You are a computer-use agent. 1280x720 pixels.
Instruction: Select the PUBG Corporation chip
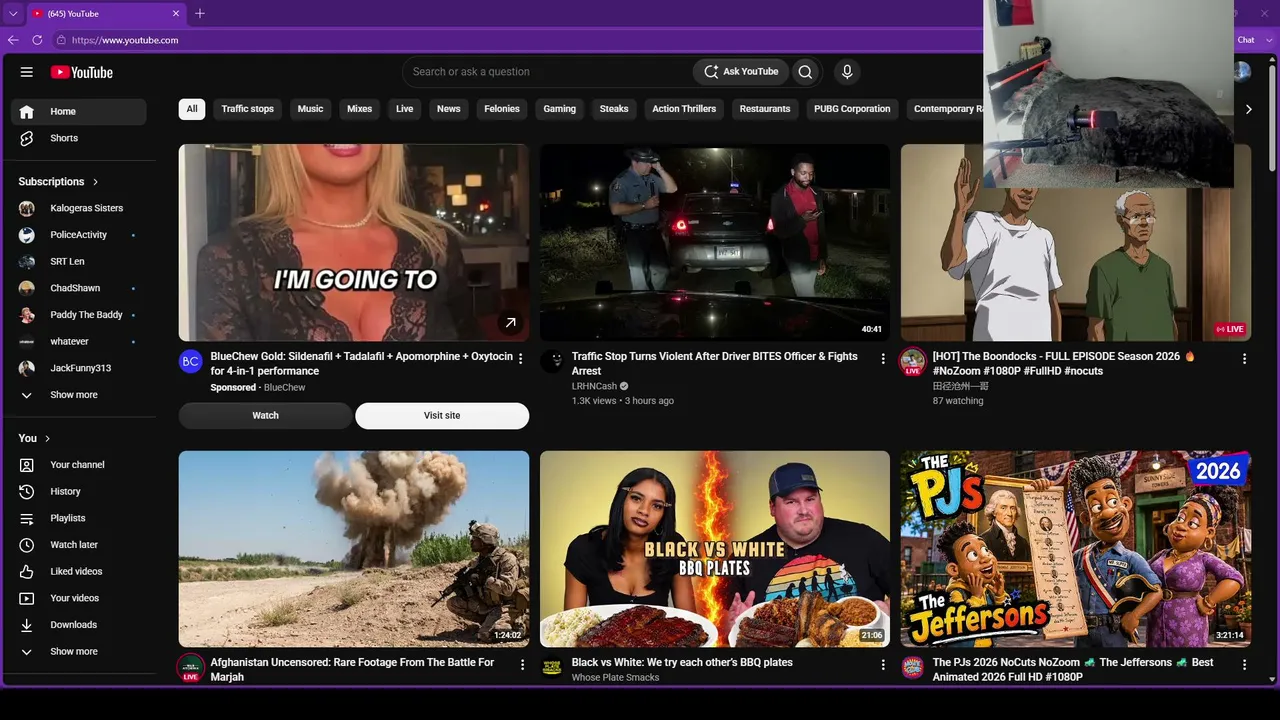click(x=852, y=109)
